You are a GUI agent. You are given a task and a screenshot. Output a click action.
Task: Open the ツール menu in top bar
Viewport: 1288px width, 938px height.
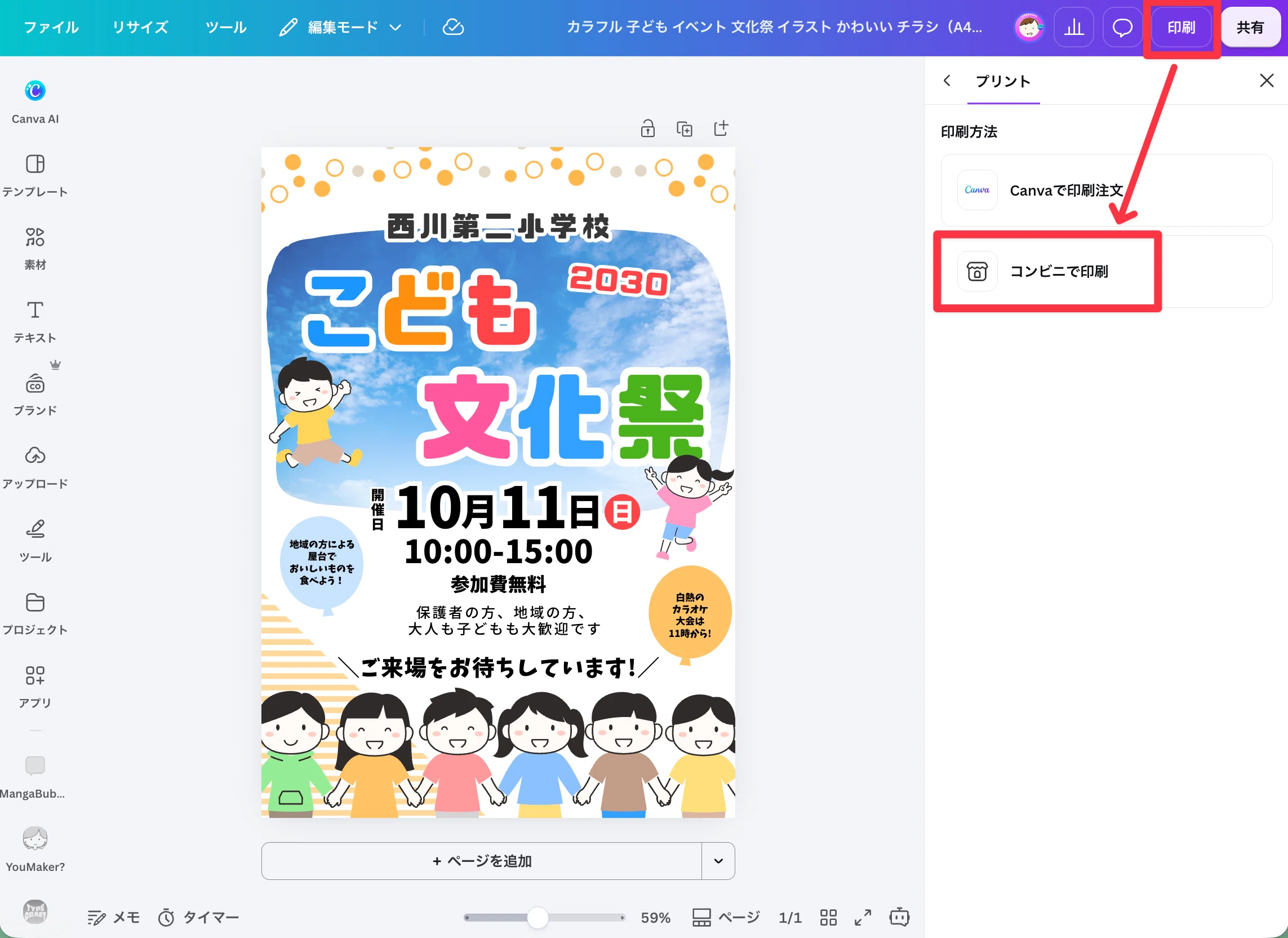226,27
